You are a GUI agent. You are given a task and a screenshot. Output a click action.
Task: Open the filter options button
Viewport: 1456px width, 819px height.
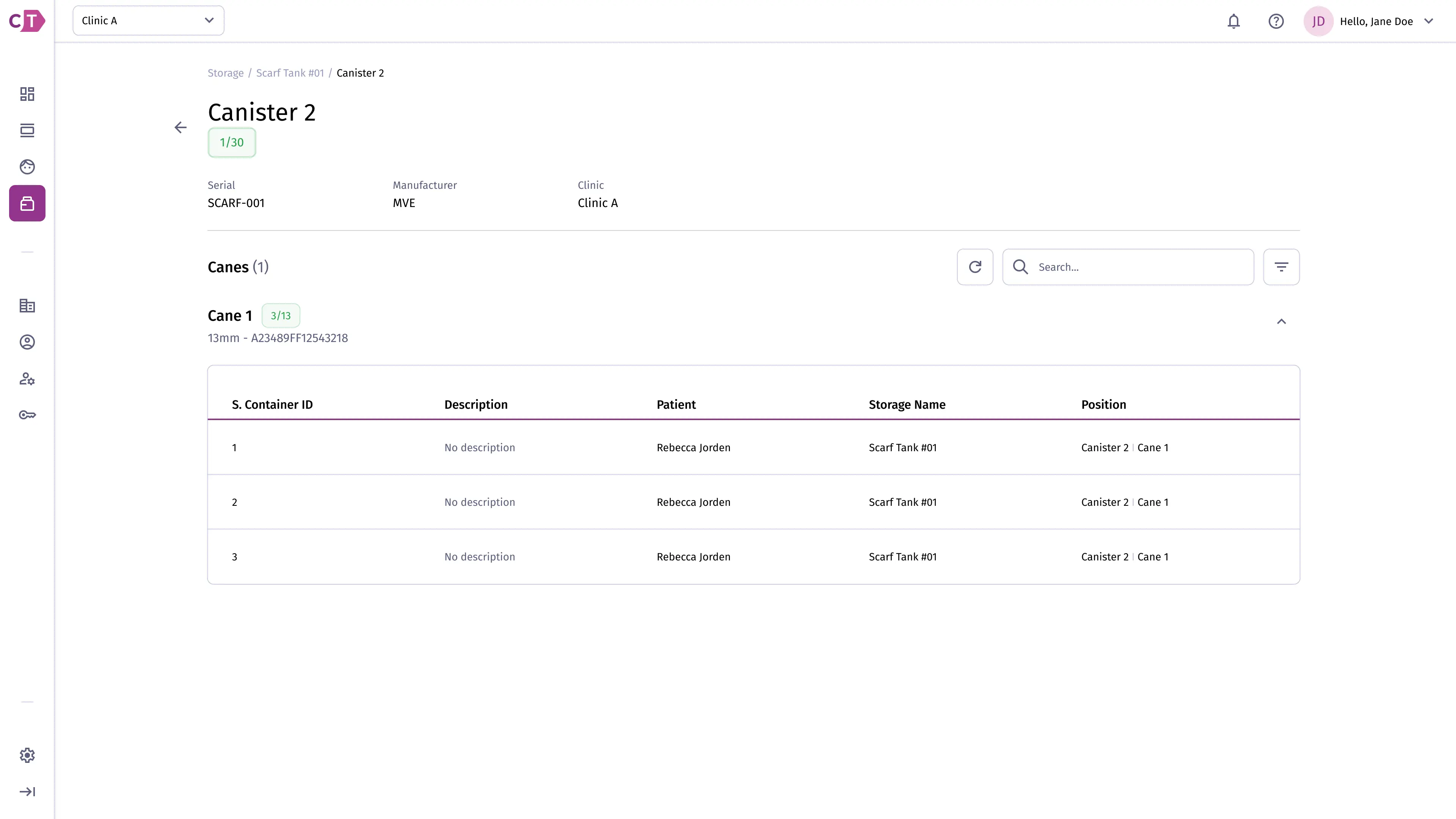[x=1281, y=267]
